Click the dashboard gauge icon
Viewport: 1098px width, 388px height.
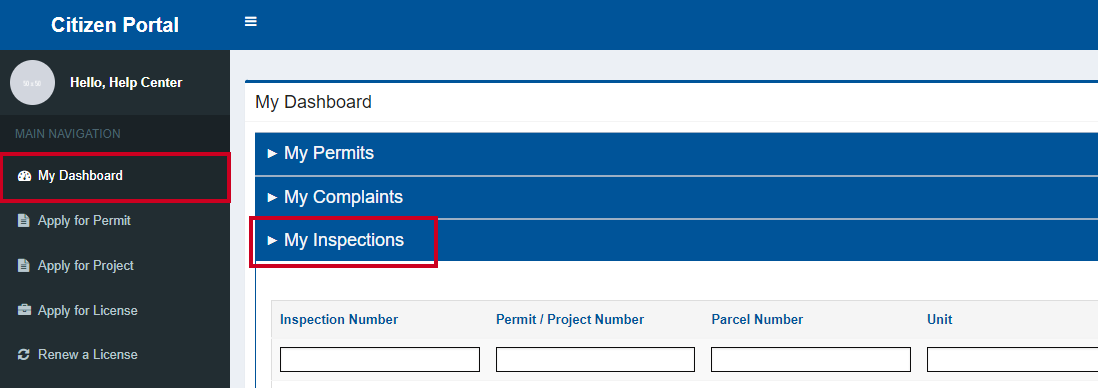pyautogui.click(x=24, y=176)
